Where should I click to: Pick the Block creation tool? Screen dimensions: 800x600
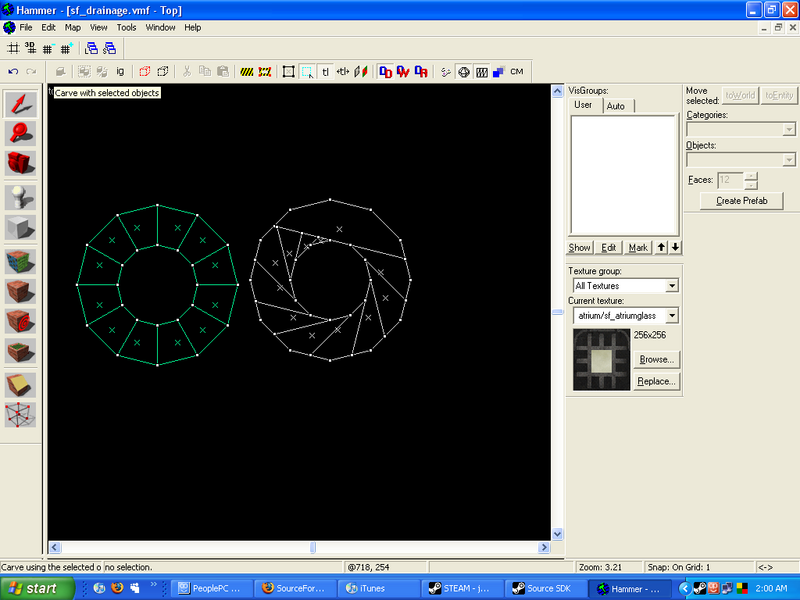click(21, 226)
